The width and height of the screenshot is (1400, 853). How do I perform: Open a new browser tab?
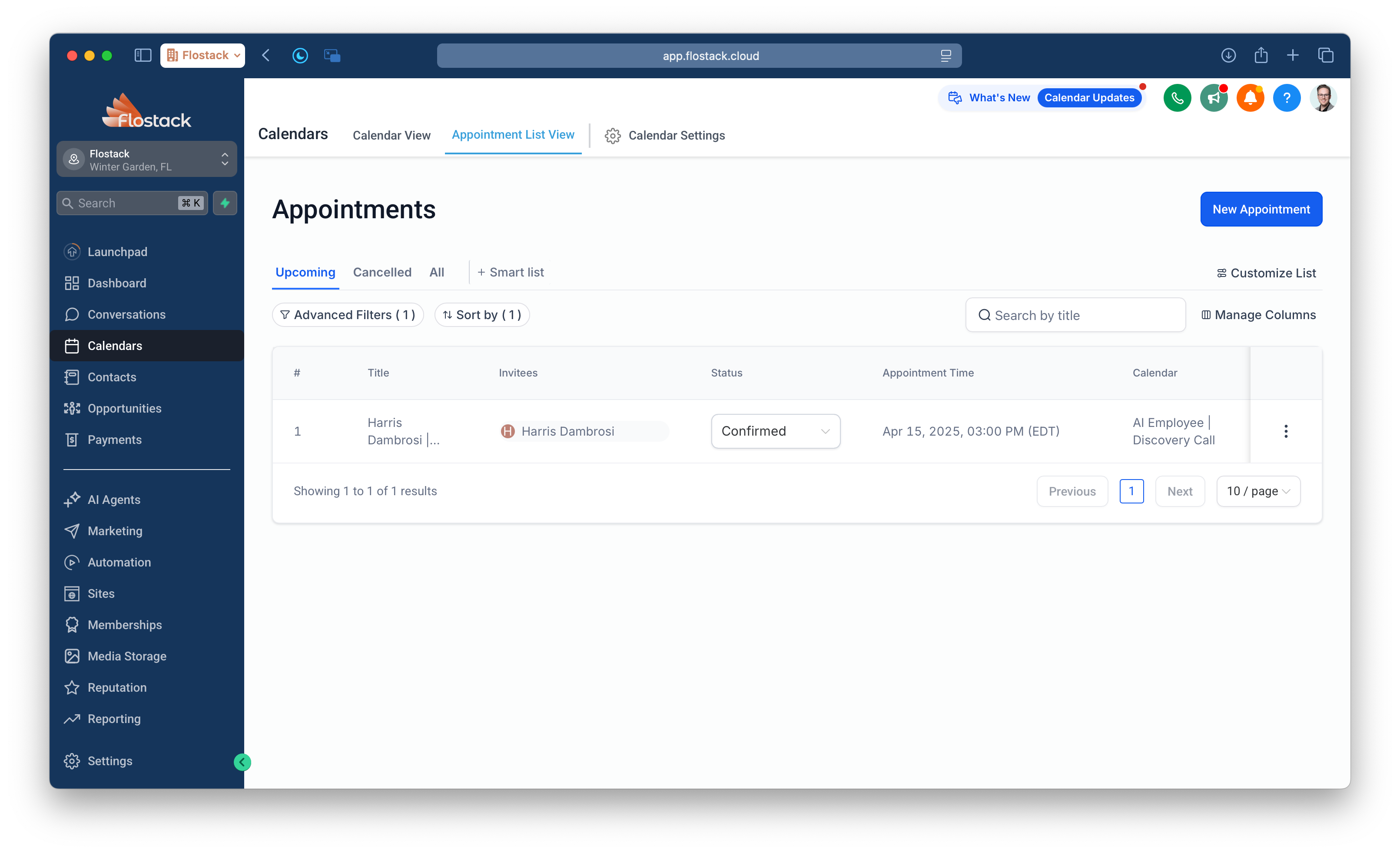pos(1293,55)
